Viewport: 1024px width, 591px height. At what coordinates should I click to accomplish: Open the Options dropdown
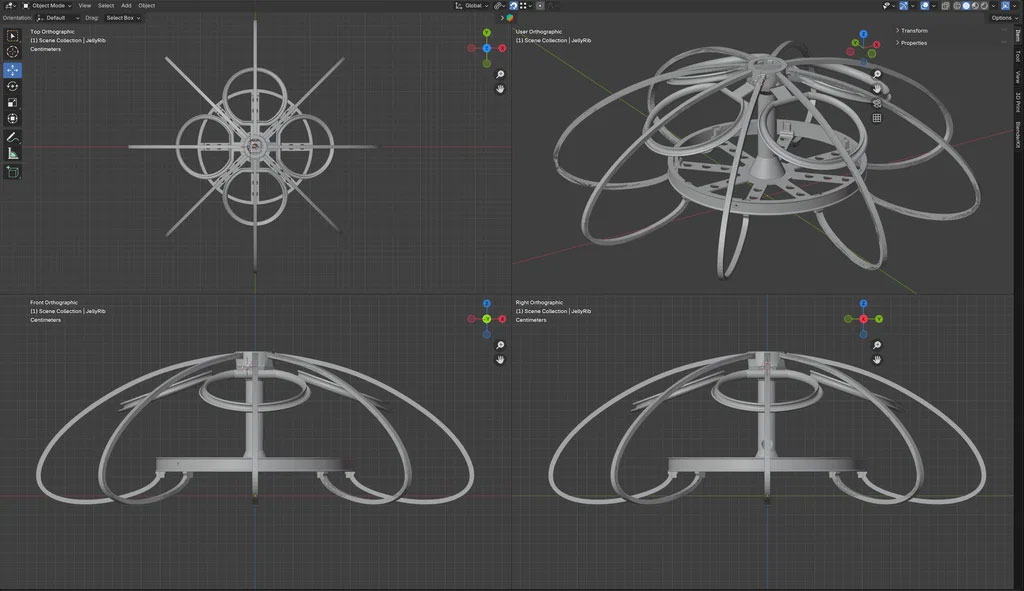[1002, 18]
